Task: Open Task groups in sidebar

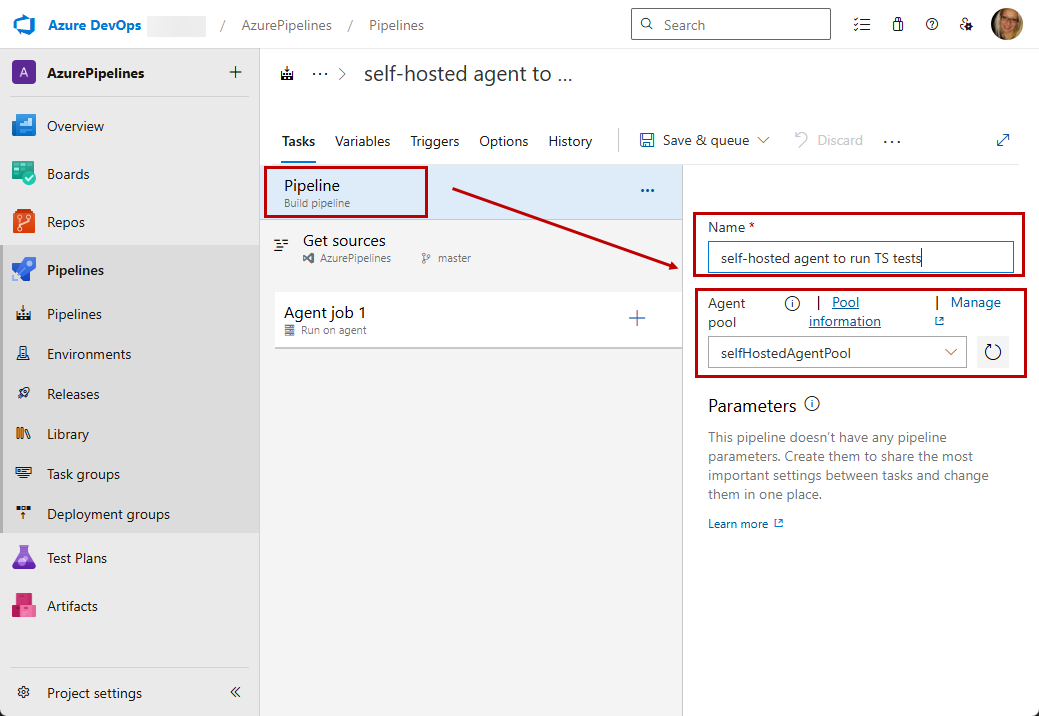Action: (83, 474)
